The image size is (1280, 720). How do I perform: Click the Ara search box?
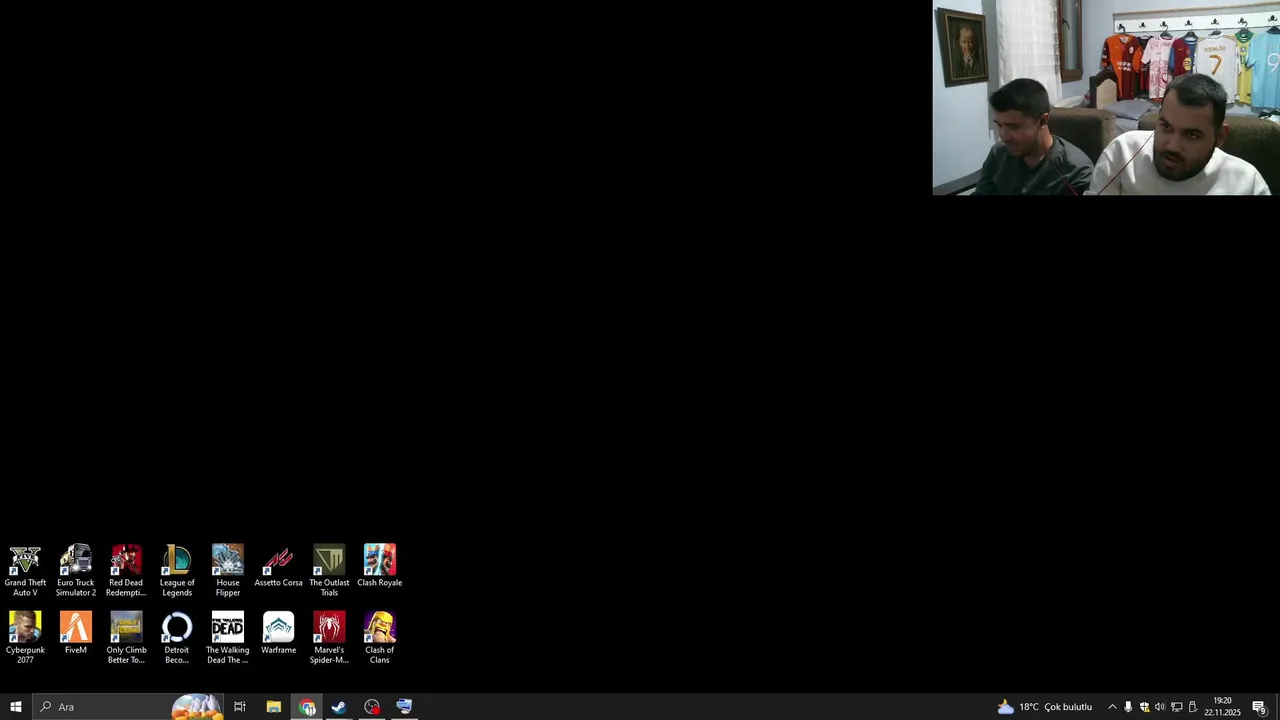pos(127,707)
